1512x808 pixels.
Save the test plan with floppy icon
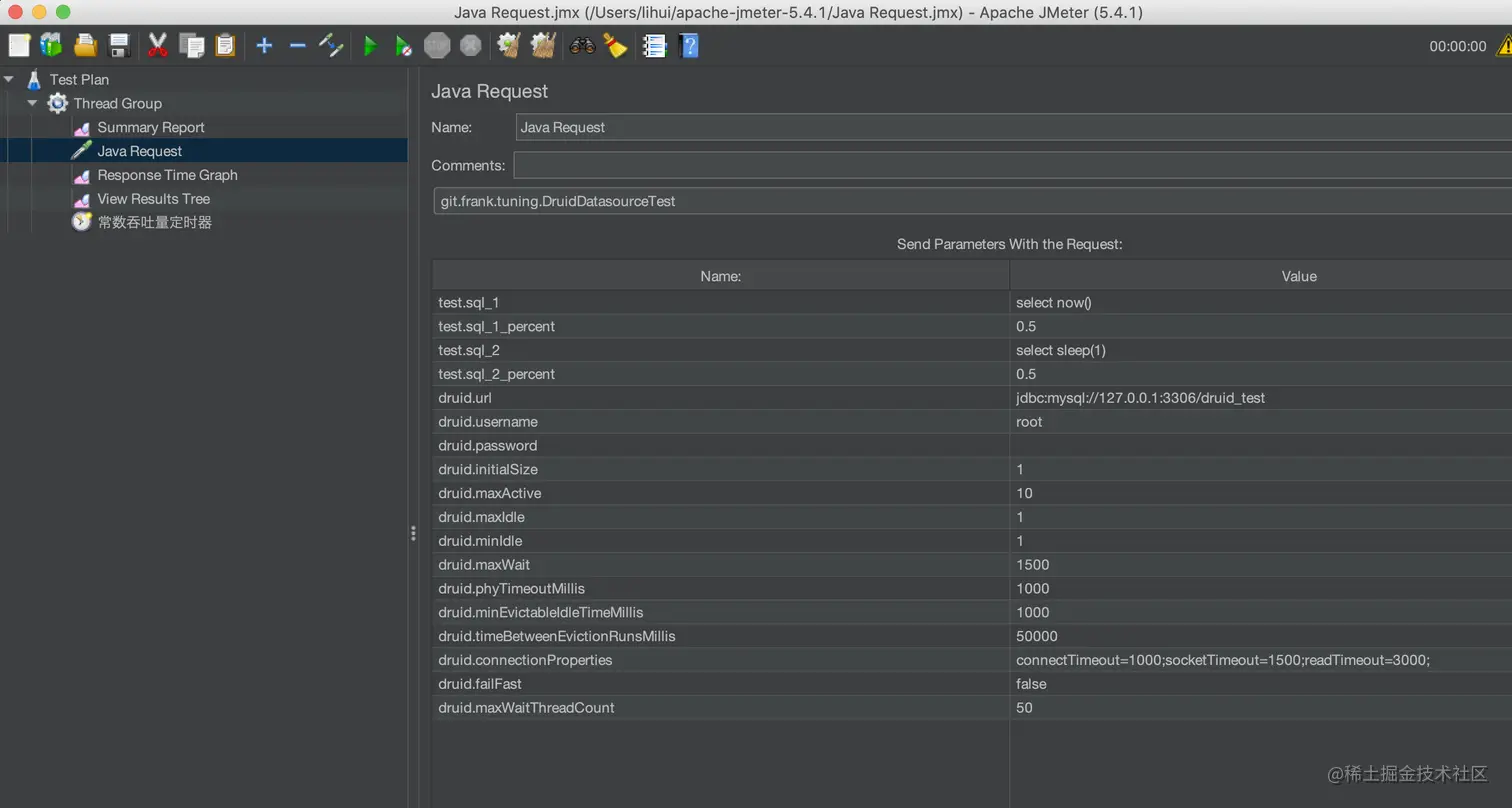(119, 45)
